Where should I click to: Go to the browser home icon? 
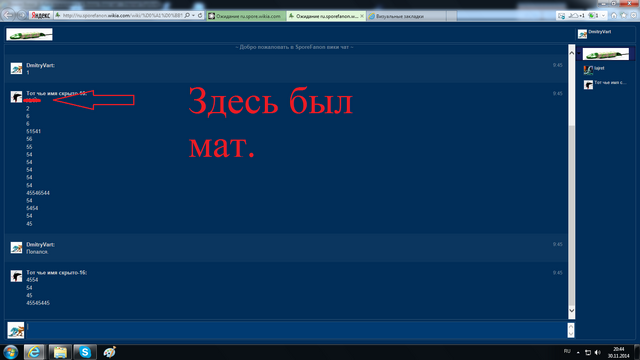pyautogui.click(x=613, y=15)
